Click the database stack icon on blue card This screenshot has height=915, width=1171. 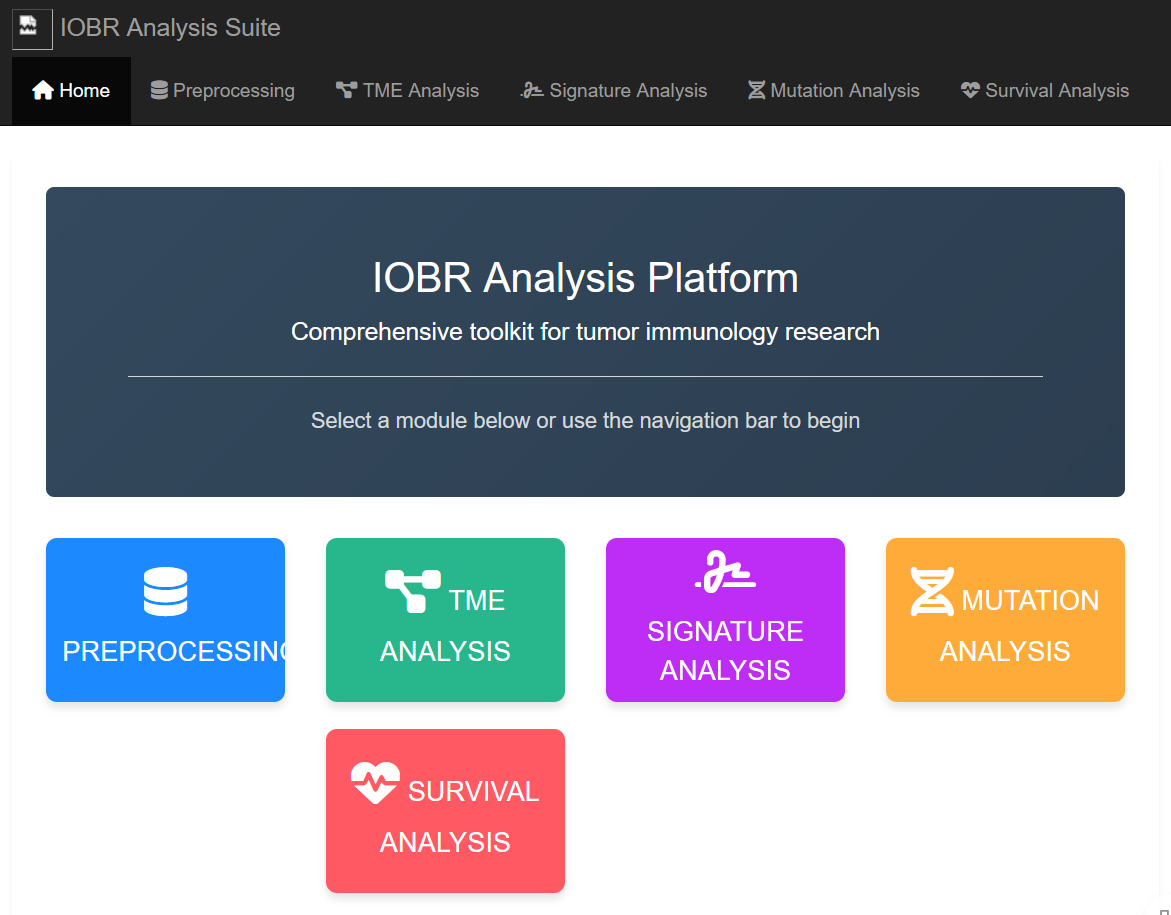click(x=166, y=592)
